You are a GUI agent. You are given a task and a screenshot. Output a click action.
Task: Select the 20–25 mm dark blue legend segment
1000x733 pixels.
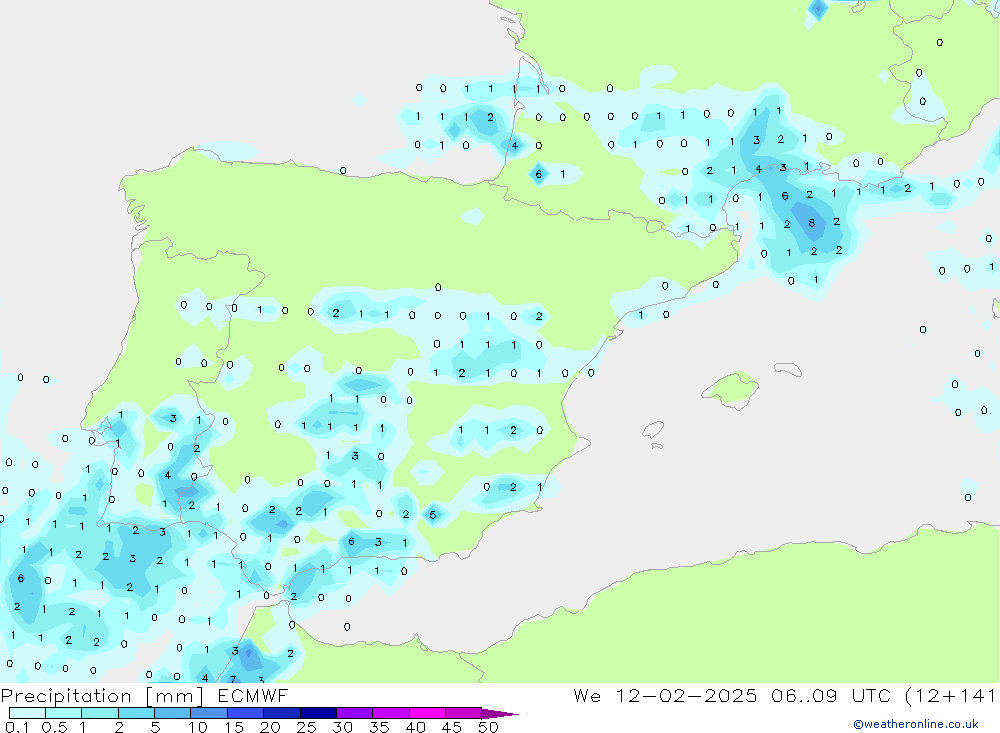pyautogui.click(x=281, y=713)
